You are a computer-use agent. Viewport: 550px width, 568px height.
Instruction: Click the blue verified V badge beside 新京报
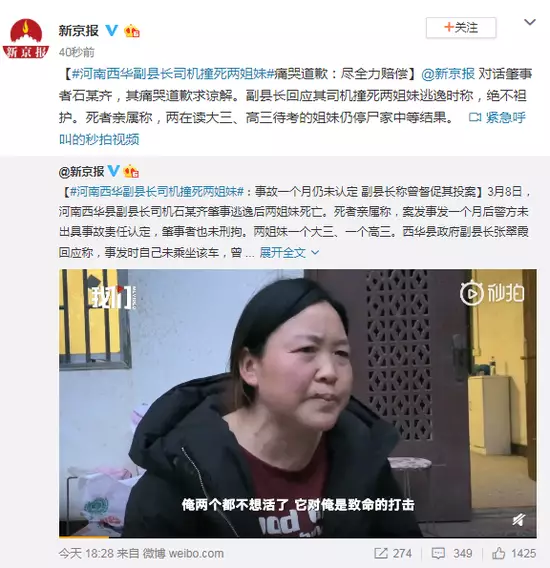point(112,31)
